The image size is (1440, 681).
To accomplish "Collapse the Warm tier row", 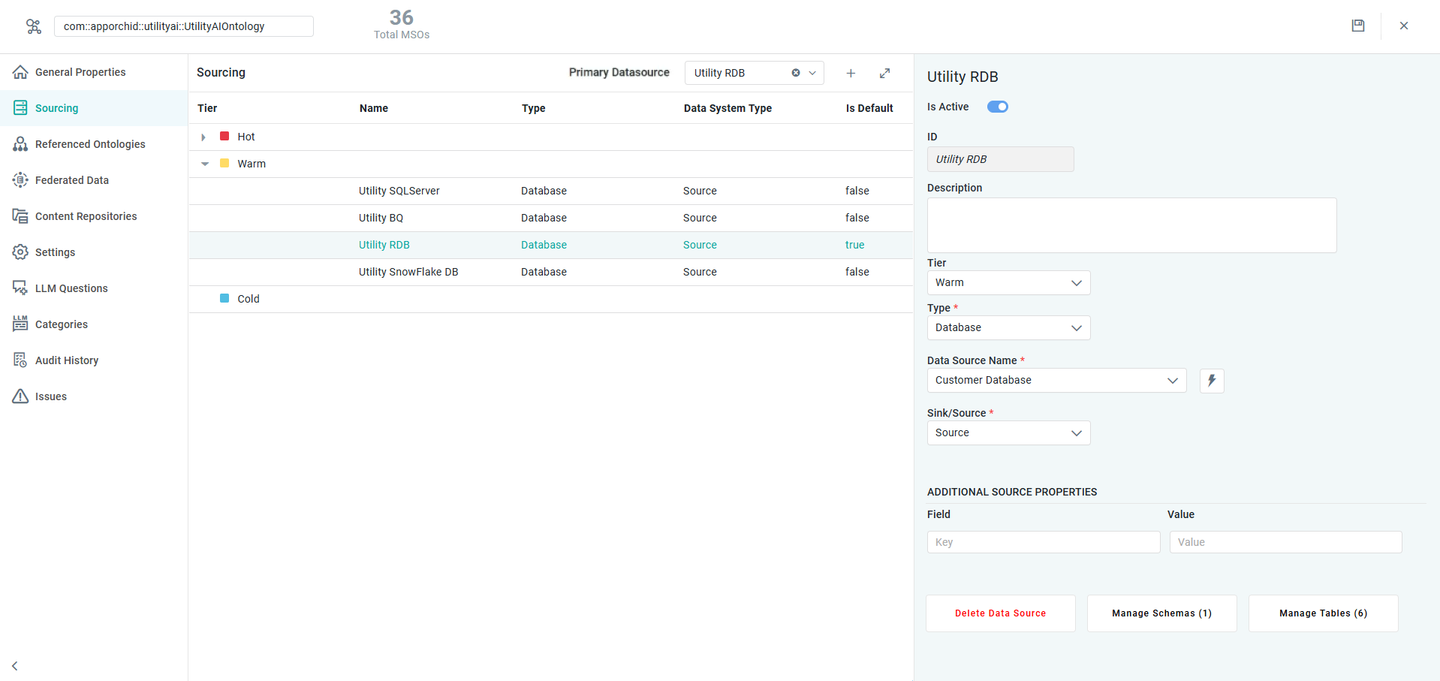I will 205,164.
